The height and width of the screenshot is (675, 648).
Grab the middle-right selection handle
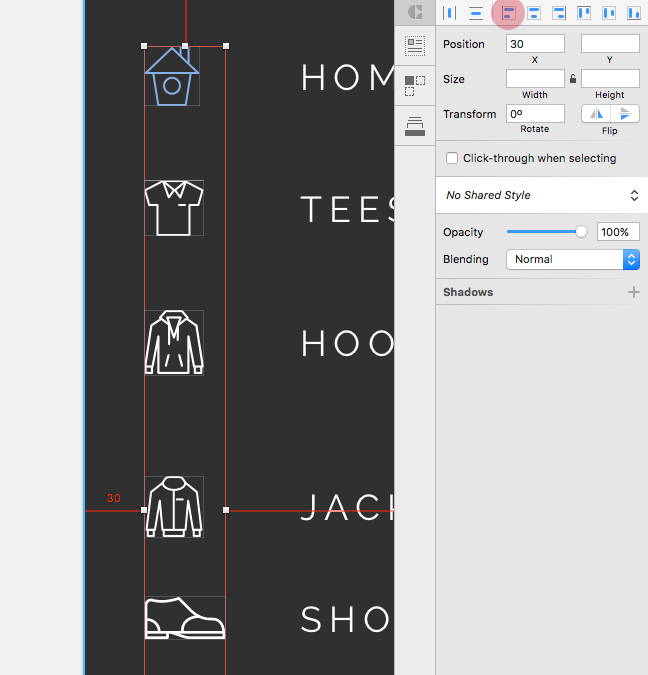pyautogui.click(x=226, y=510)
